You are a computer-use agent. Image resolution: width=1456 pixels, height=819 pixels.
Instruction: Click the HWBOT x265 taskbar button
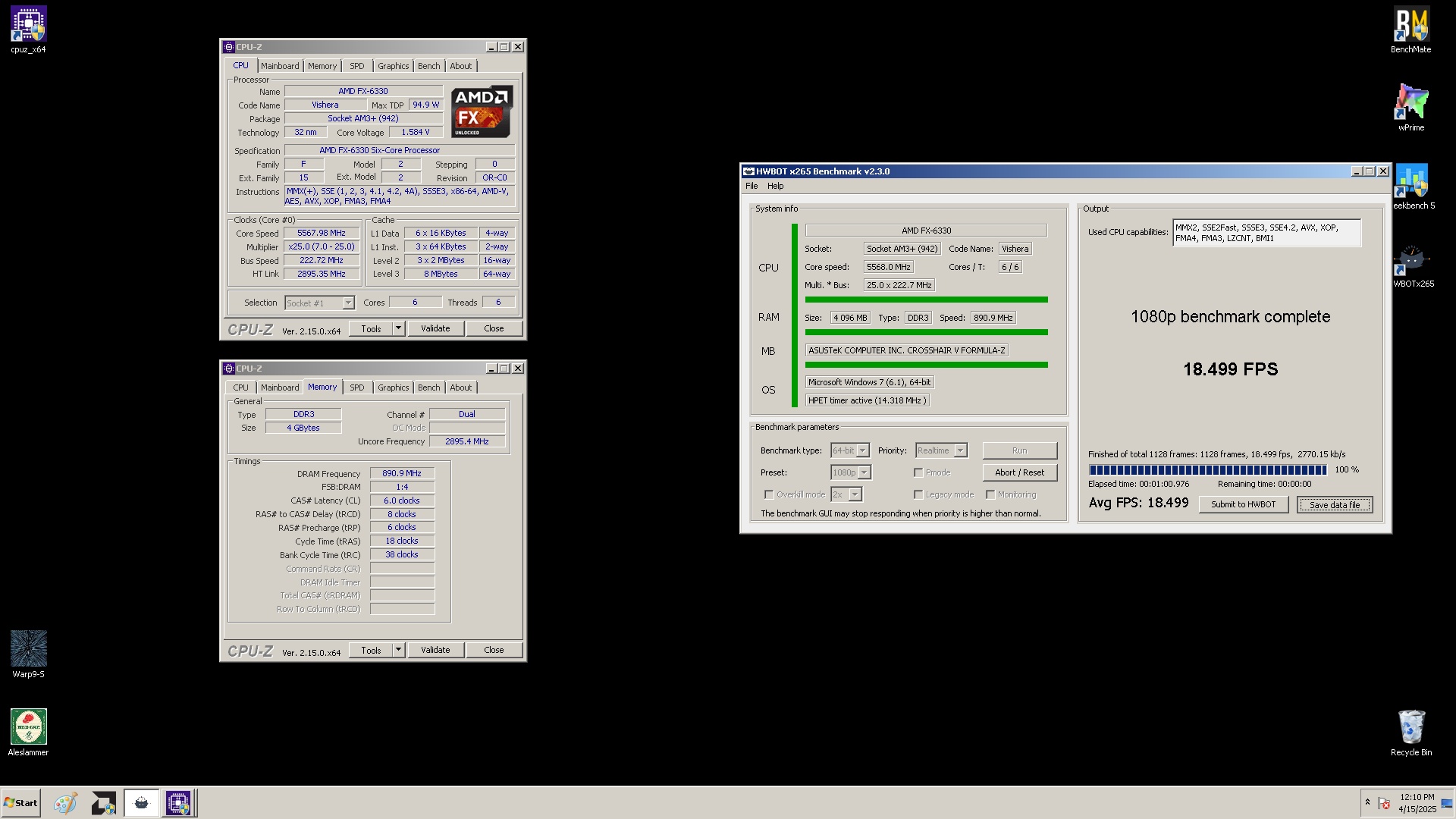coord(141,803)
